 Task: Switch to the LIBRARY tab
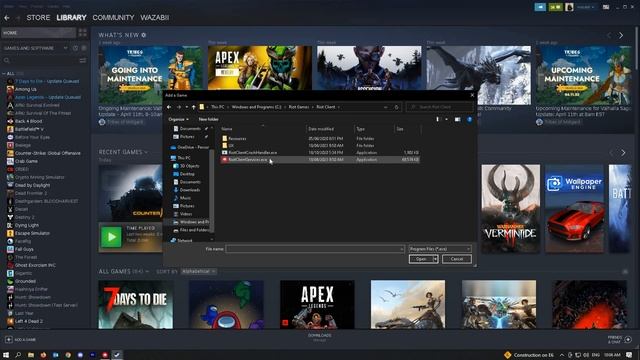[x=71, y=18]
